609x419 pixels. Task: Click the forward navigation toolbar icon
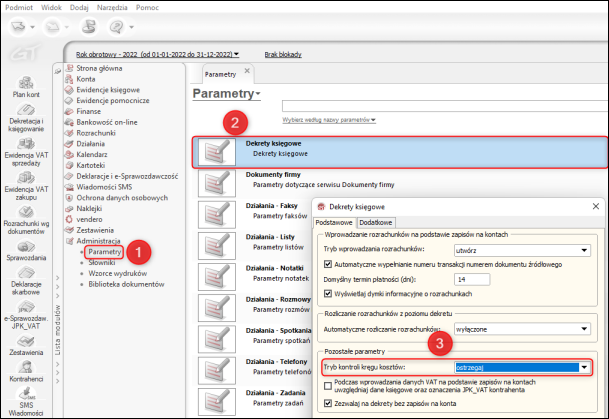click(x=52, y=27)
